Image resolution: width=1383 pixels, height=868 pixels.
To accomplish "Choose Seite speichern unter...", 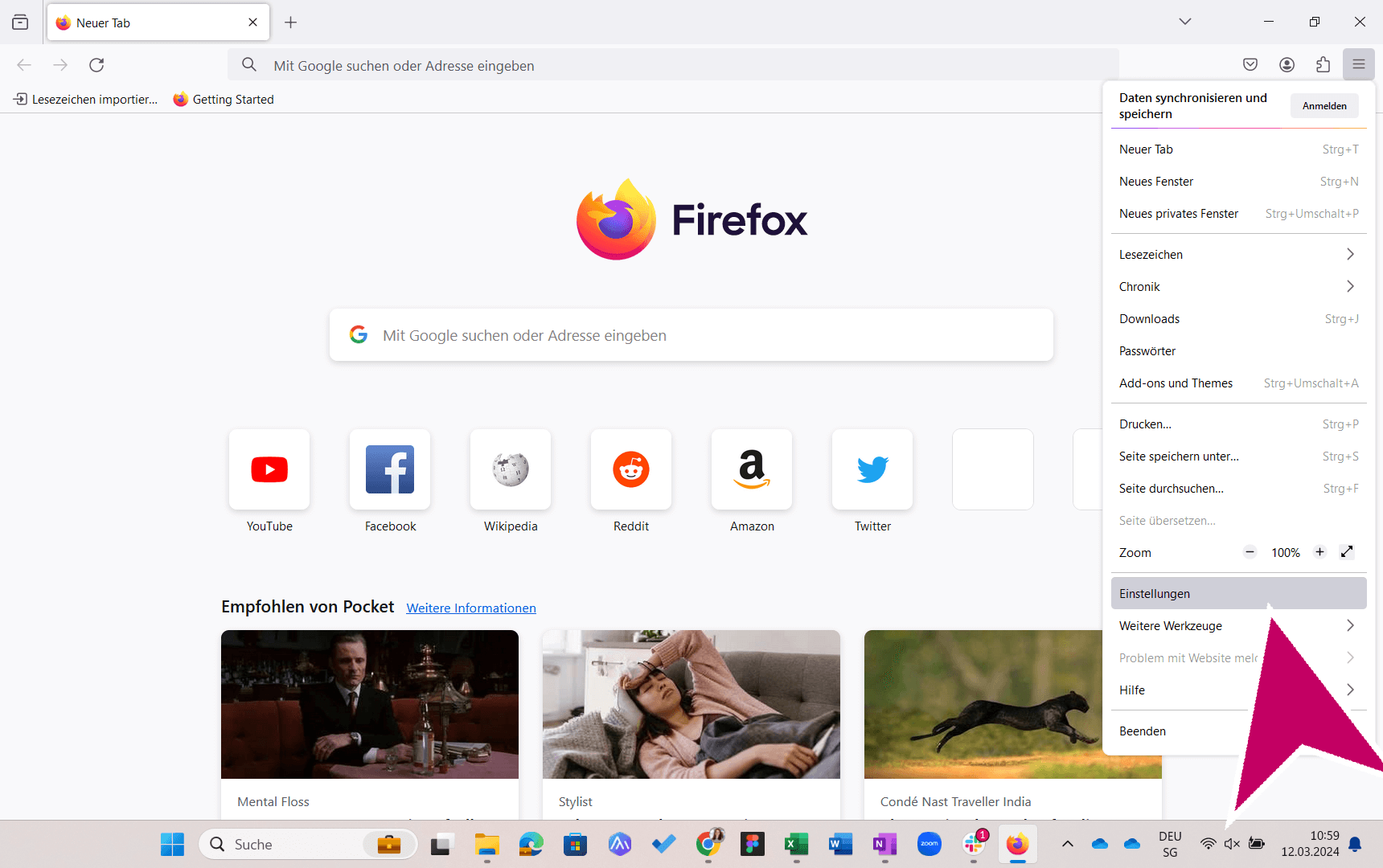I will pos(1238,457).
